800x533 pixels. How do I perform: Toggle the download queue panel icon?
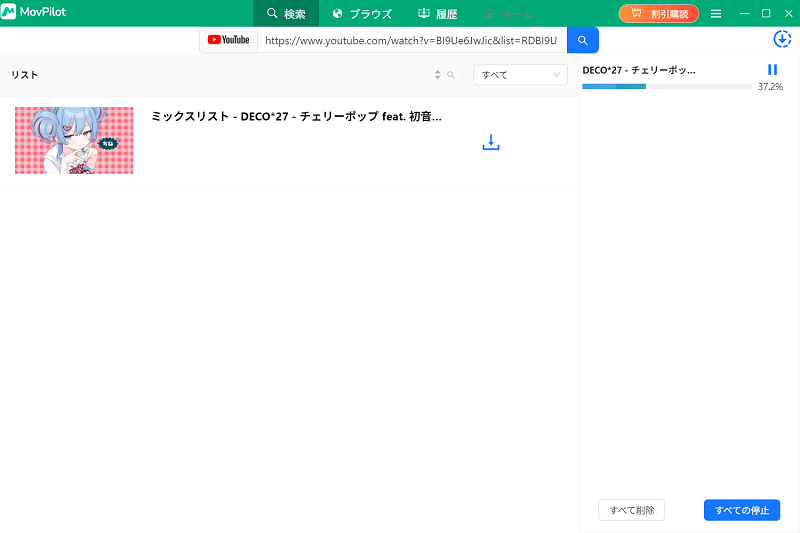[x=782, y=39]
